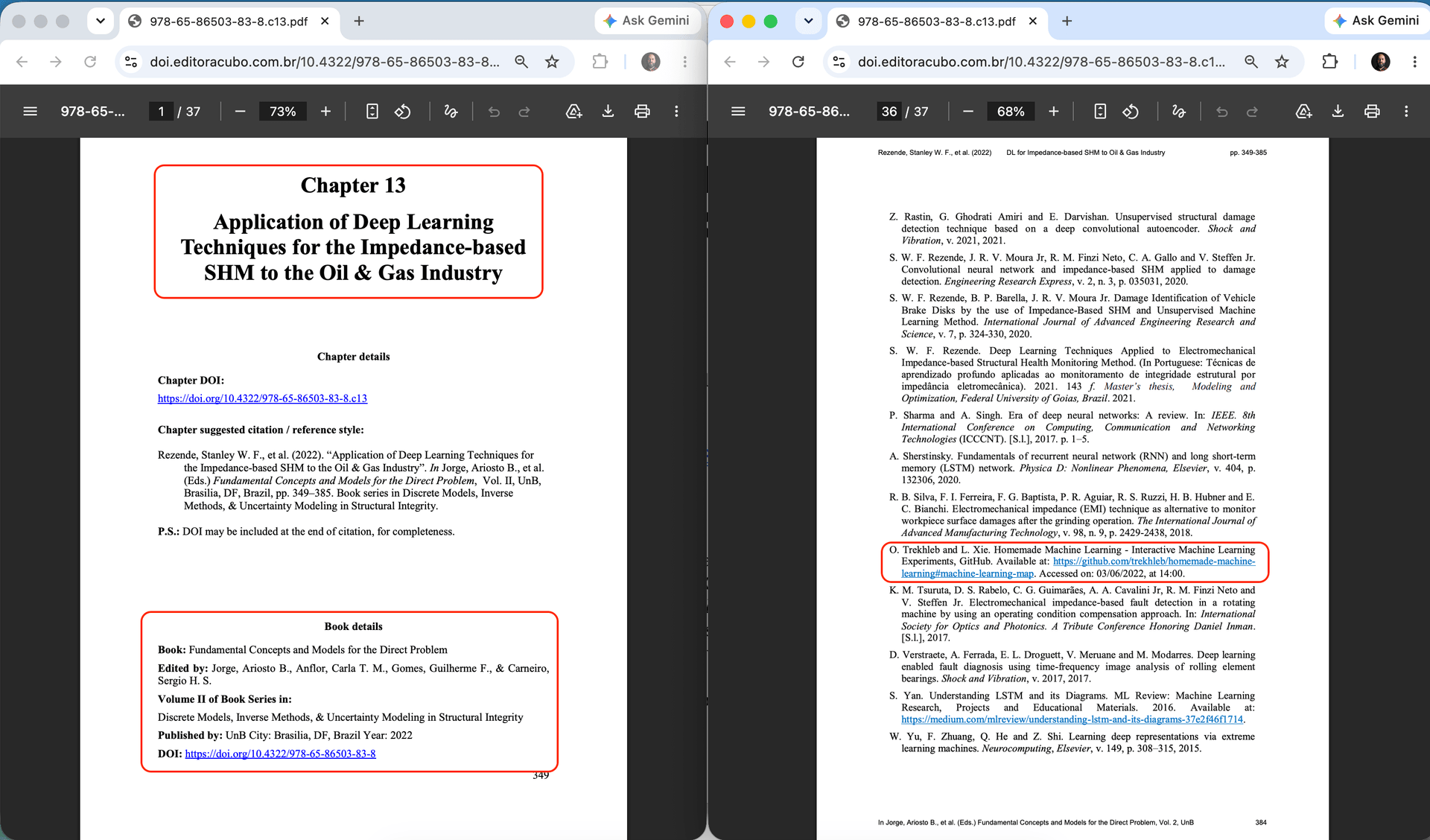Expand tab search dropdown in left window
1430x840 pixels.
(100, 21)
